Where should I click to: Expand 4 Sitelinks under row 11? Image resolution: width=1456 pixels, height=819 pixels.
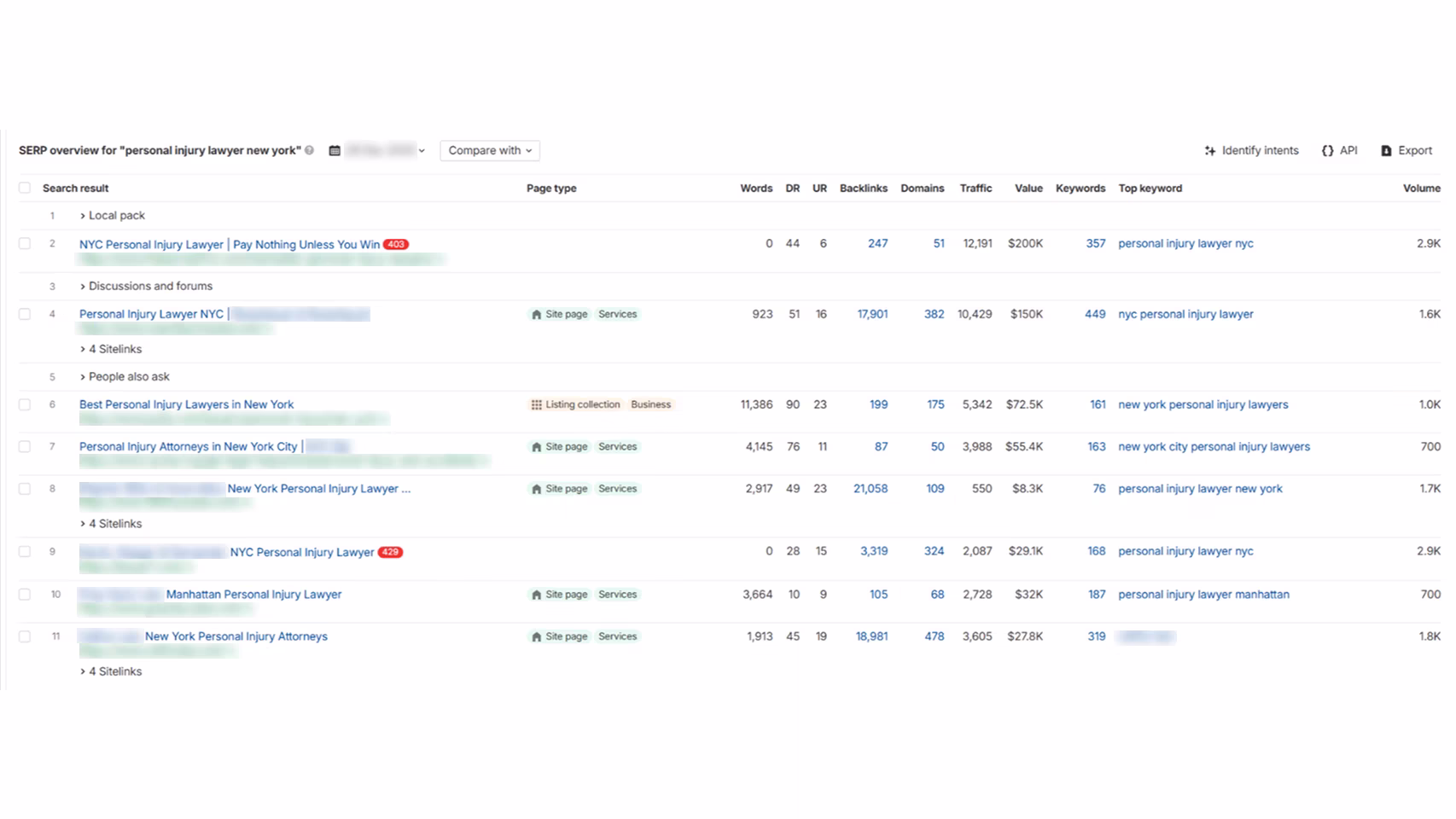(x=111, y=671)
